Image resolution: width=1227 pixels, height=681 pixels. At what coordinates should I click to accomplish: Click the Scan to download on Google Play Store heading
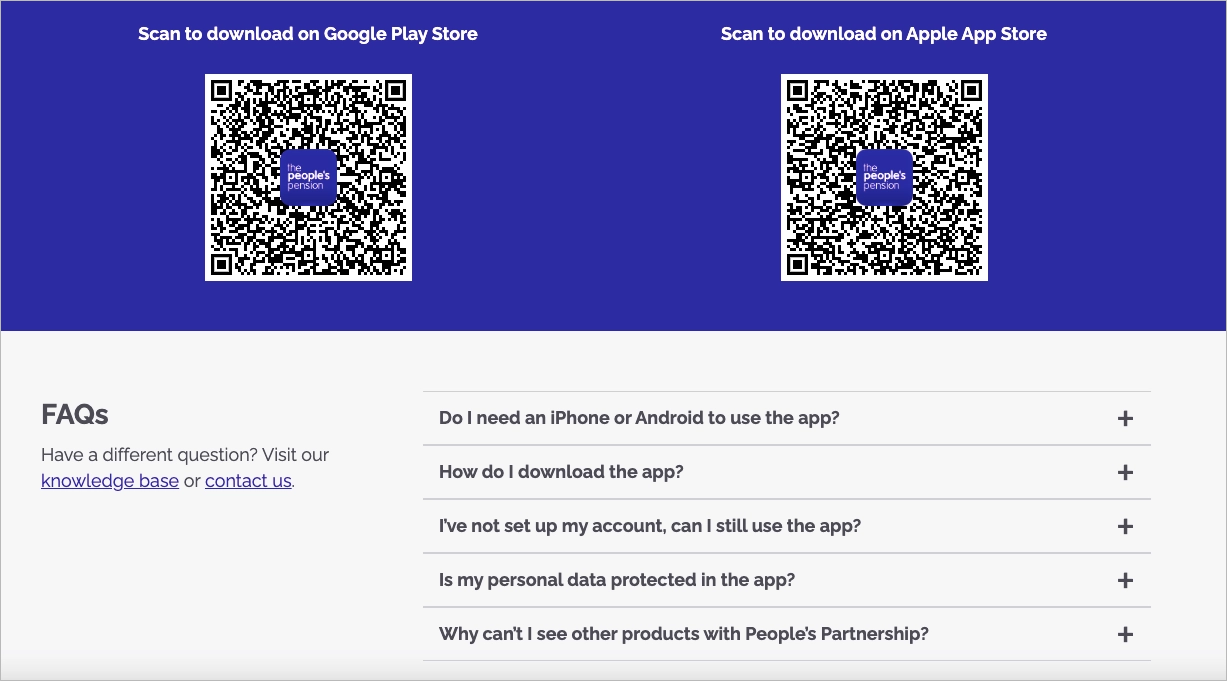click(x=308, y=33)
